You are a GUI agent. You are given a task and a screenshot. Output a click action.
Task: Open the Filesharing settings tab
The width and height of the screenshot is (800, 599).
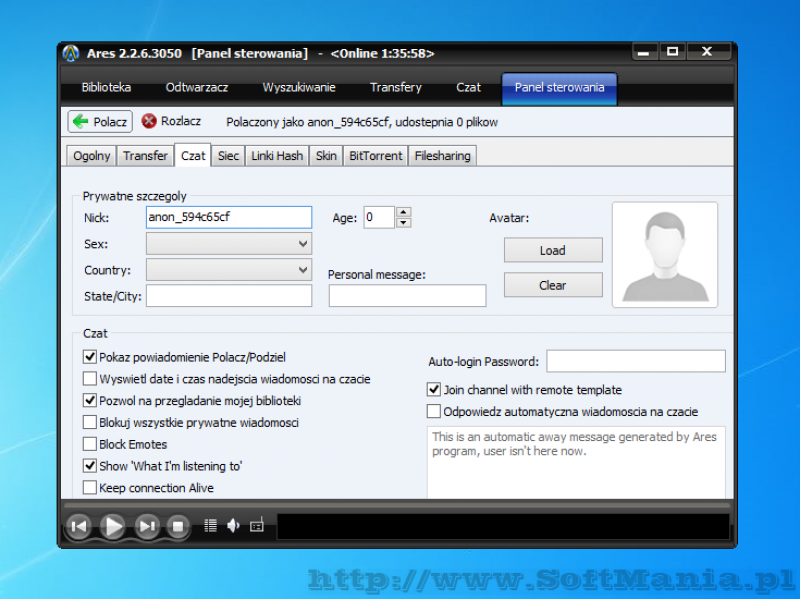coord(442,156)
